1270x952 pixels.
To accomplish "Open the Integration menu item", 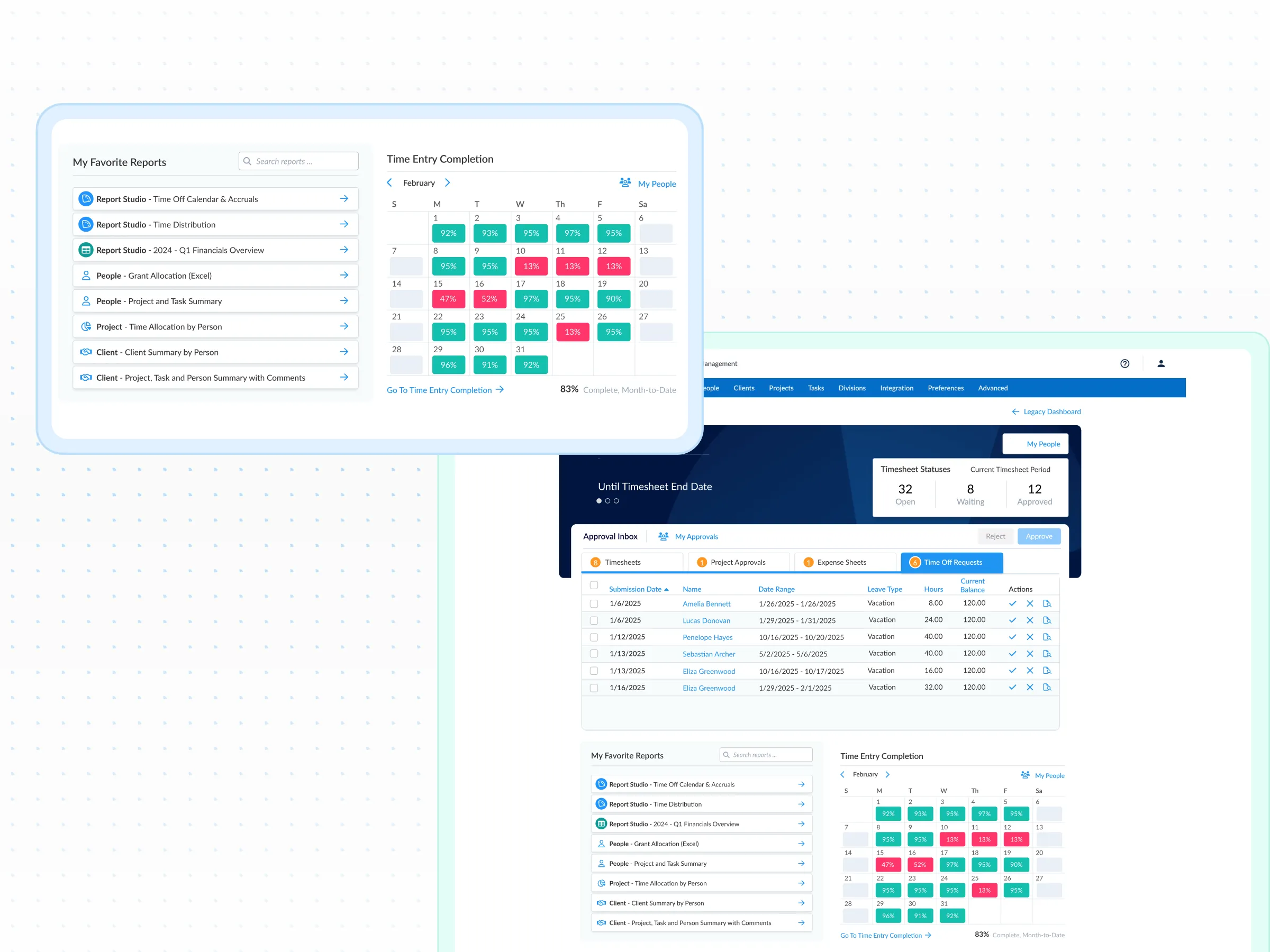I will click(896, 388).
